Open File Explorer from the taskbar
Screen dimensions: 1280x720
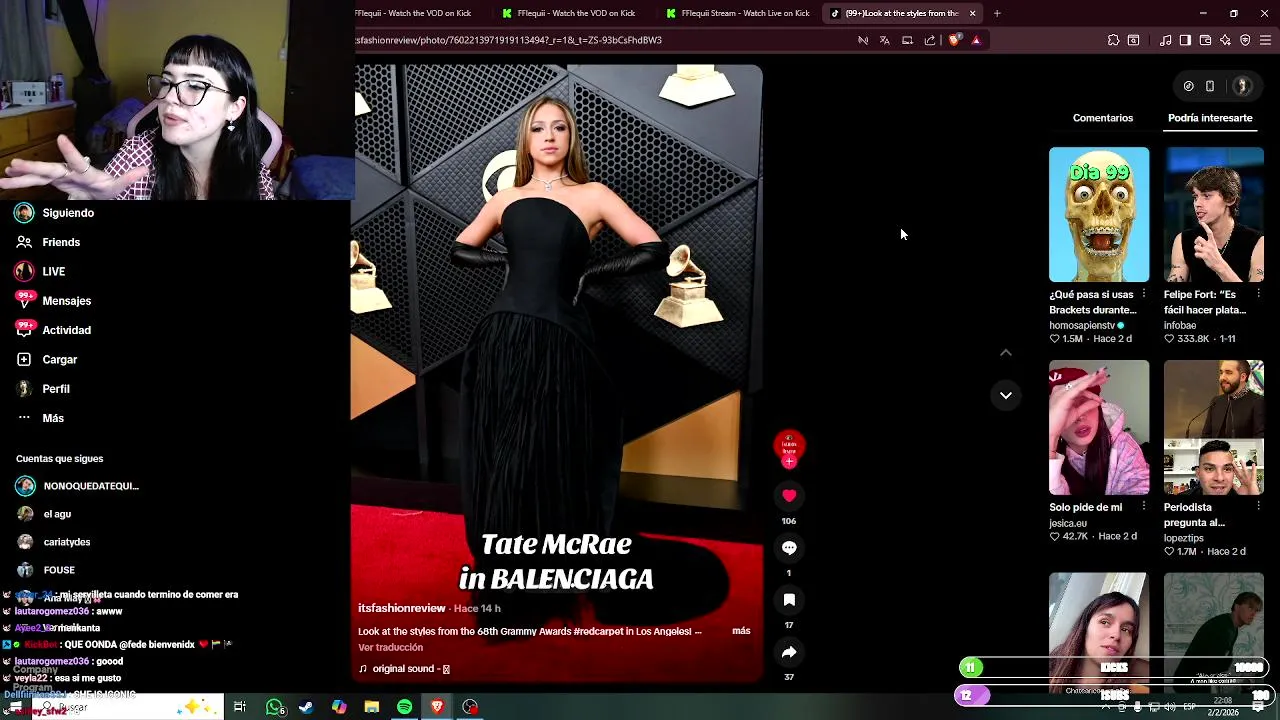click(372, 707)
